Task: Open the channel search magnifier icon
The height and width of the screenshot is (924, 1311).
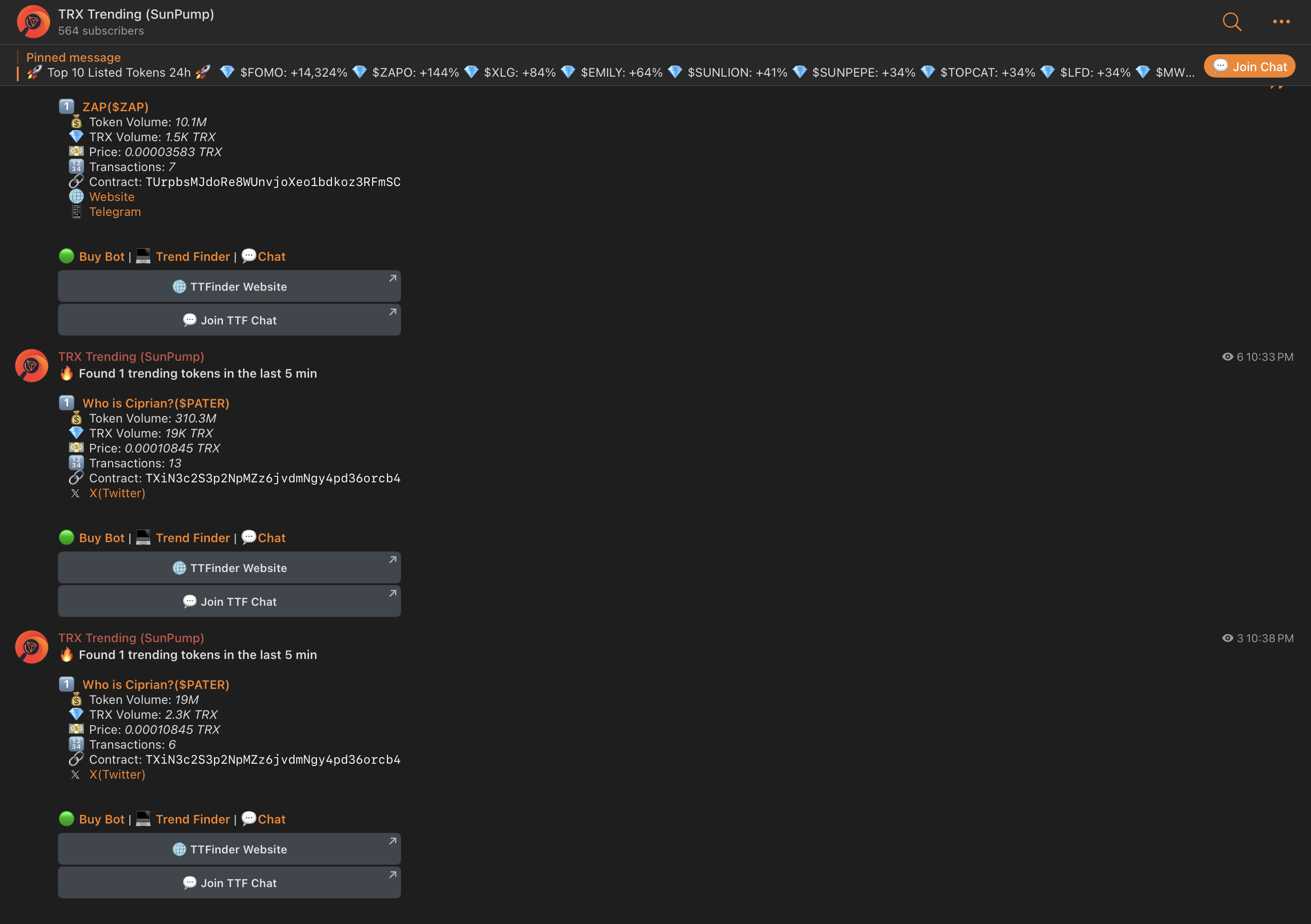Action: (1232, 21)
